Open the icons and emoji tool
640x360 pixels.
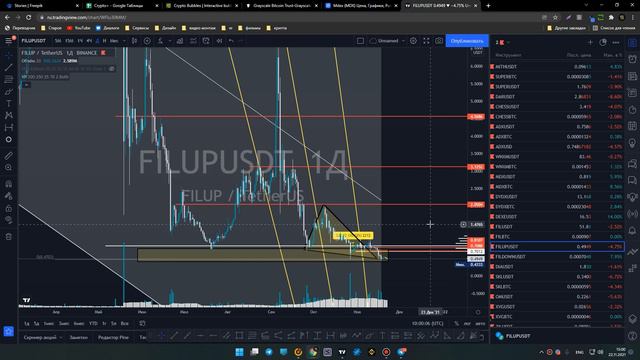coord(8,140)
